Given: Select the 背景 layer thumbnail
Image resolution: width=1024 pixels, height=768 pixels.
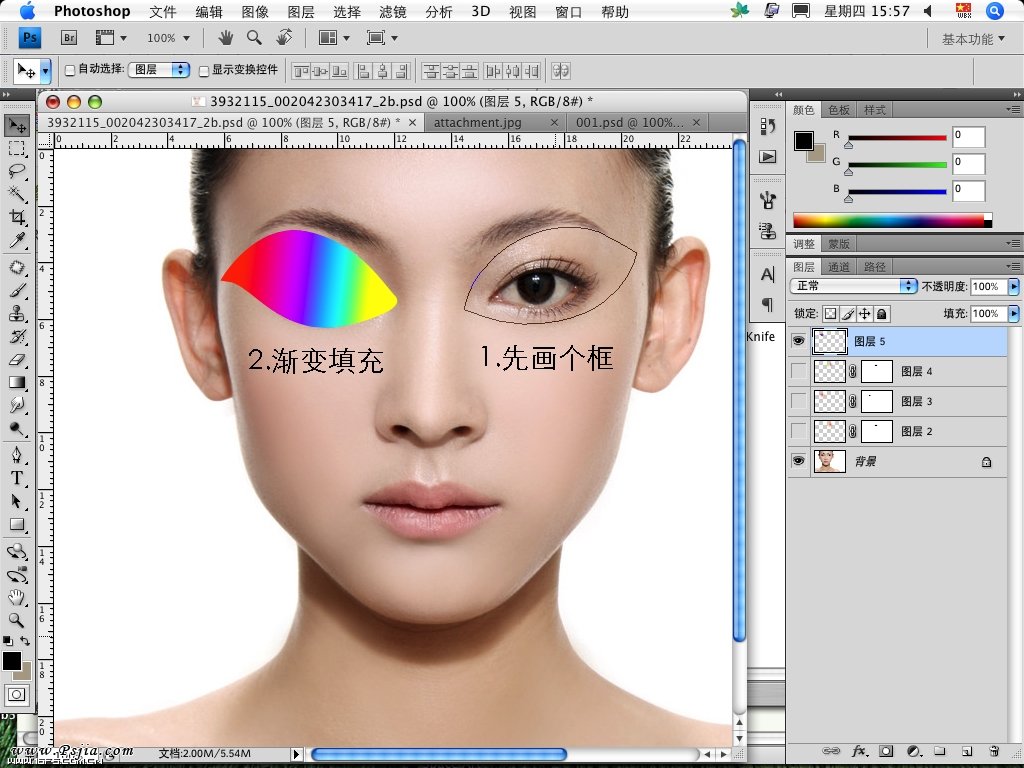Looking at the screenshot, I should click(x=830, y=461).
